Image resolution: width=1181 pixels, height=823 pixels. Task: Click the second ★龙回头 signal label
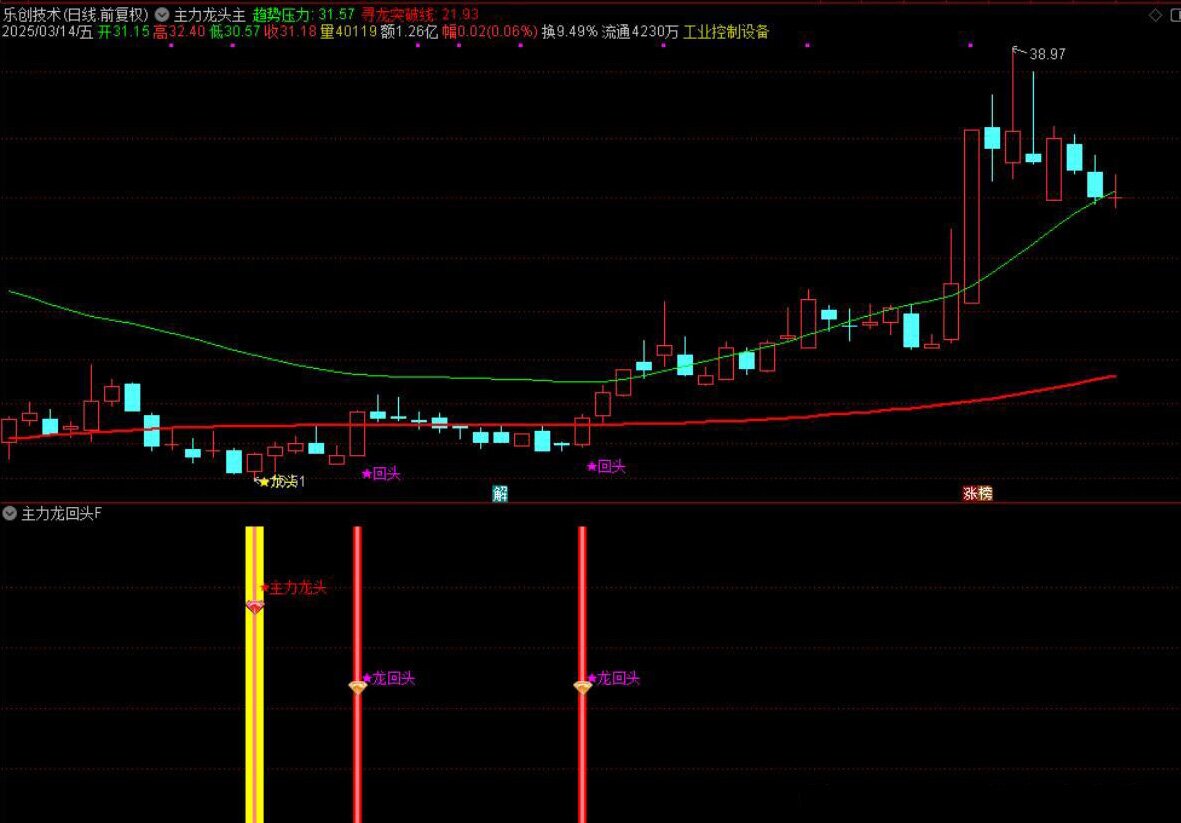tap(613, 678)
